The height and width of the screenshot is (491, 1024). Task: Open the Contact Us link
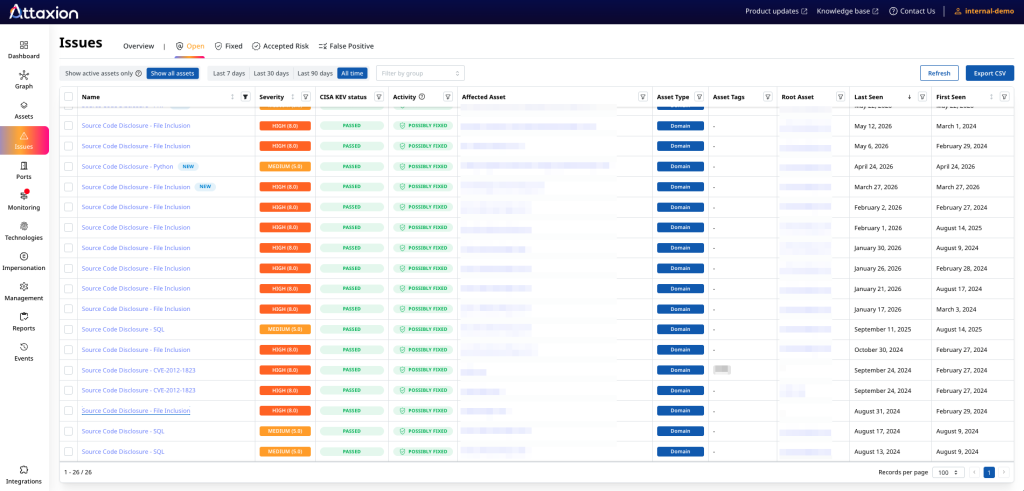point(912,11)
